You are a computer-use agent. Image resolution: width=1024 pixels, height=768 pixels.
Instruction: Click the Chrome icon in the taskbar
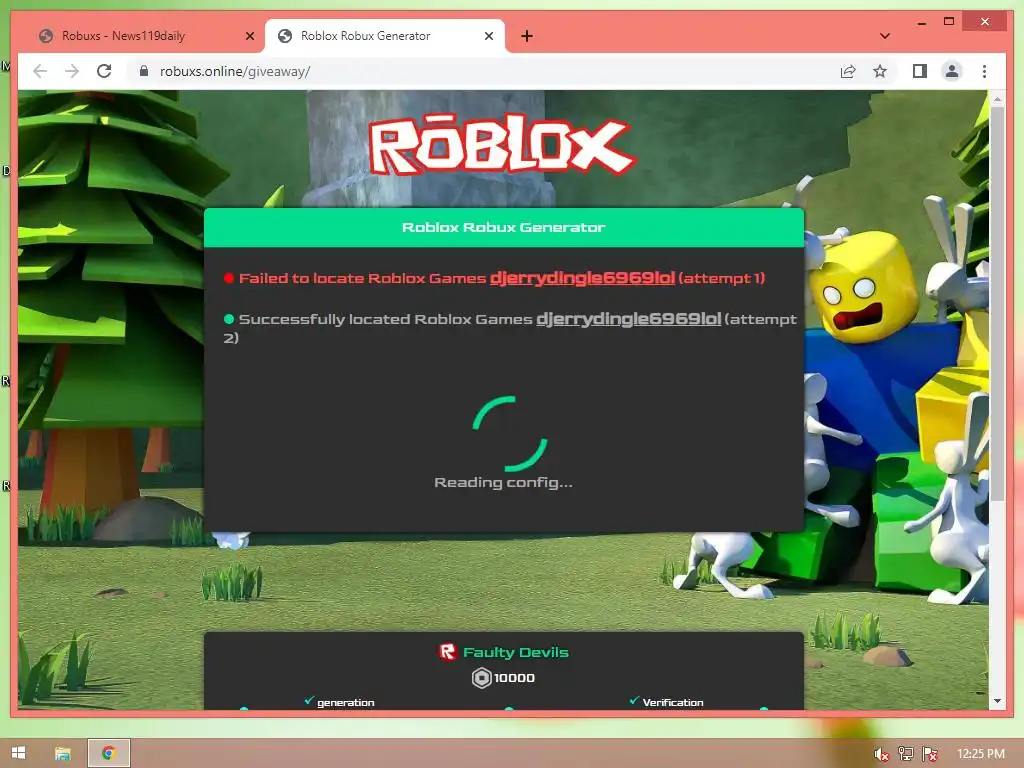pyautogui.click(x=108, y=753)
